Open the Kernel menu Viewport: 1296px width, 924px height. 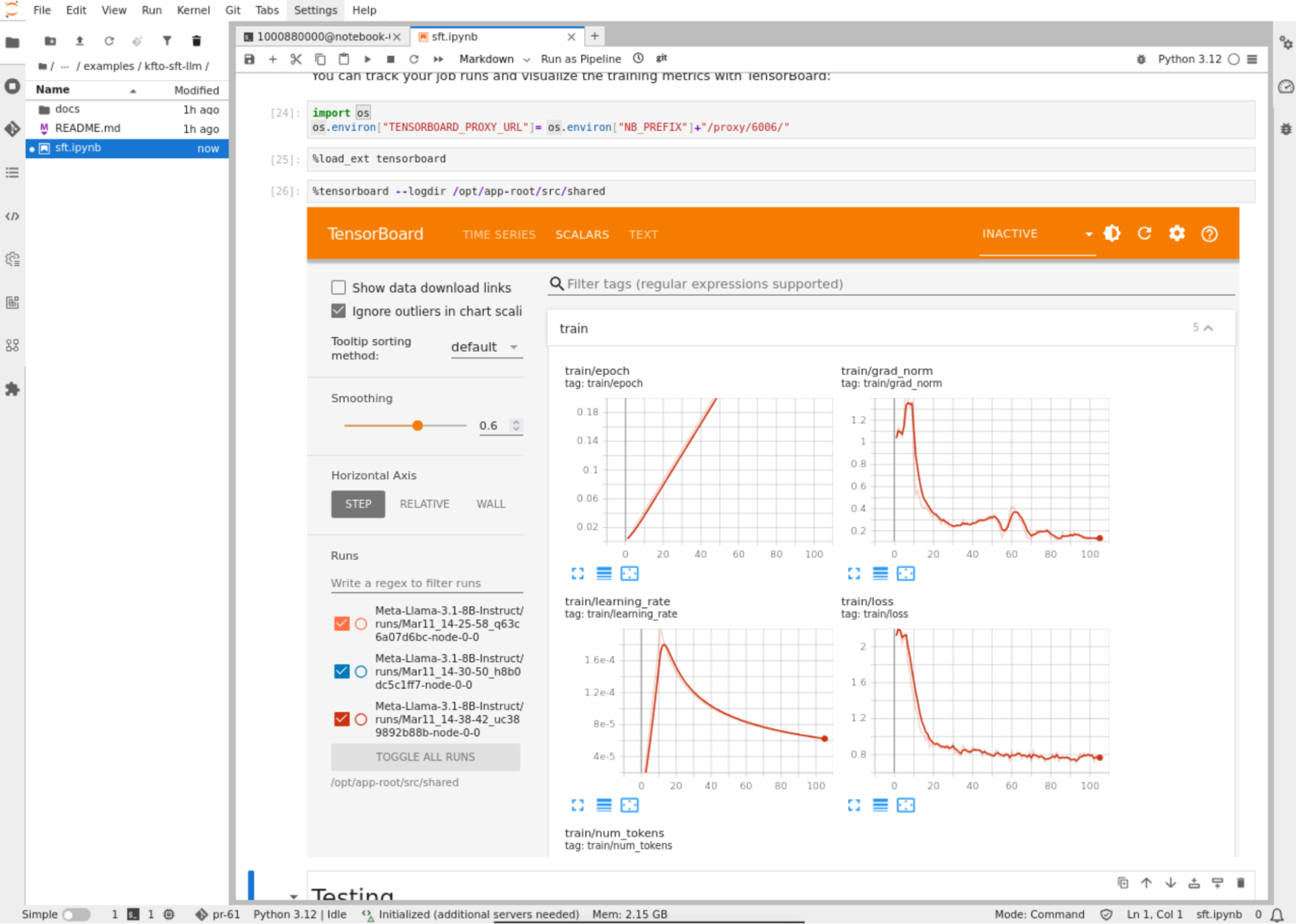193,10
